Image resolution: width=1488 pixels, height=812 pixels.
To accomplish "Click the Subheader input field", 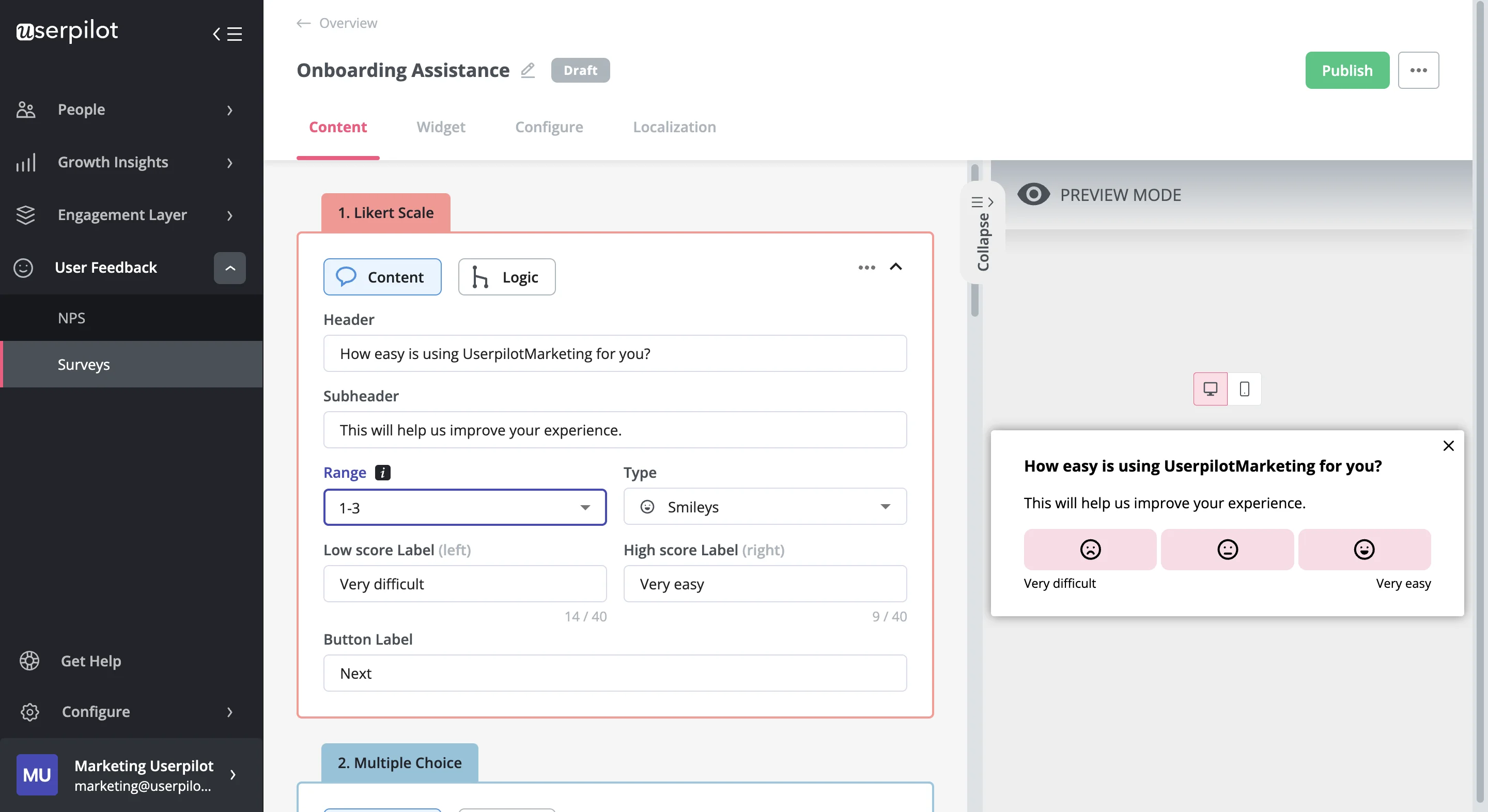I will tap(615, 430).
